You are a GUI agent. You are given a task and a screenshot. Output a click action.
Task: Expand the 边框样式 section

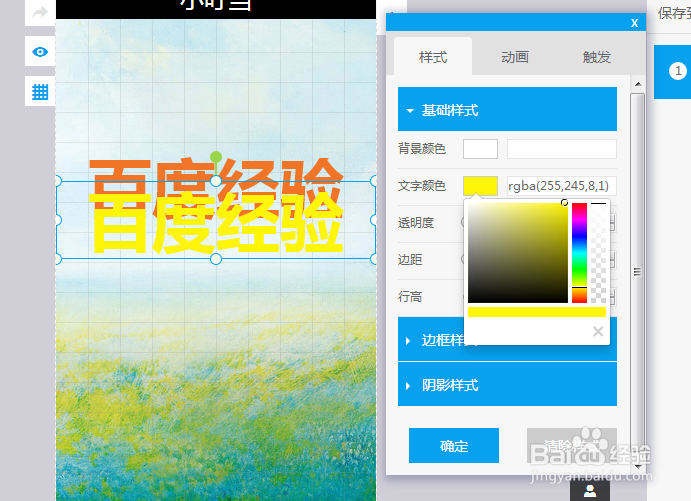(x=507, y=339)
